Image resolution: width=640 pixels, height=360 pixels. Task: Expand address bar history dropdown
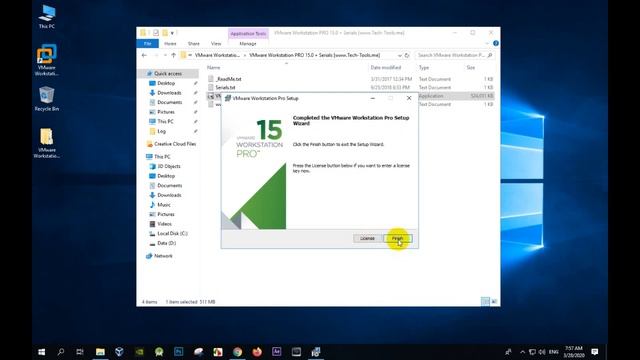[x=399, y=55]
